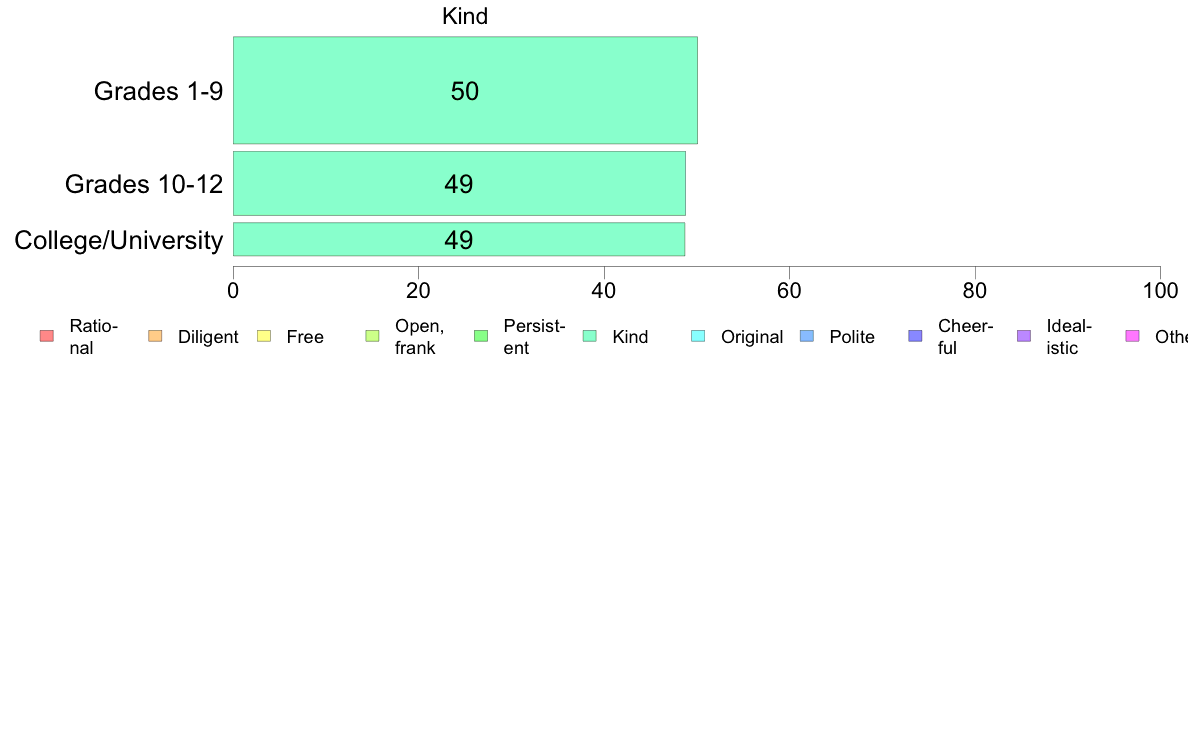Click the Kind legend swatch
Screen dimensions: 1188x736
tap(589, 337)
